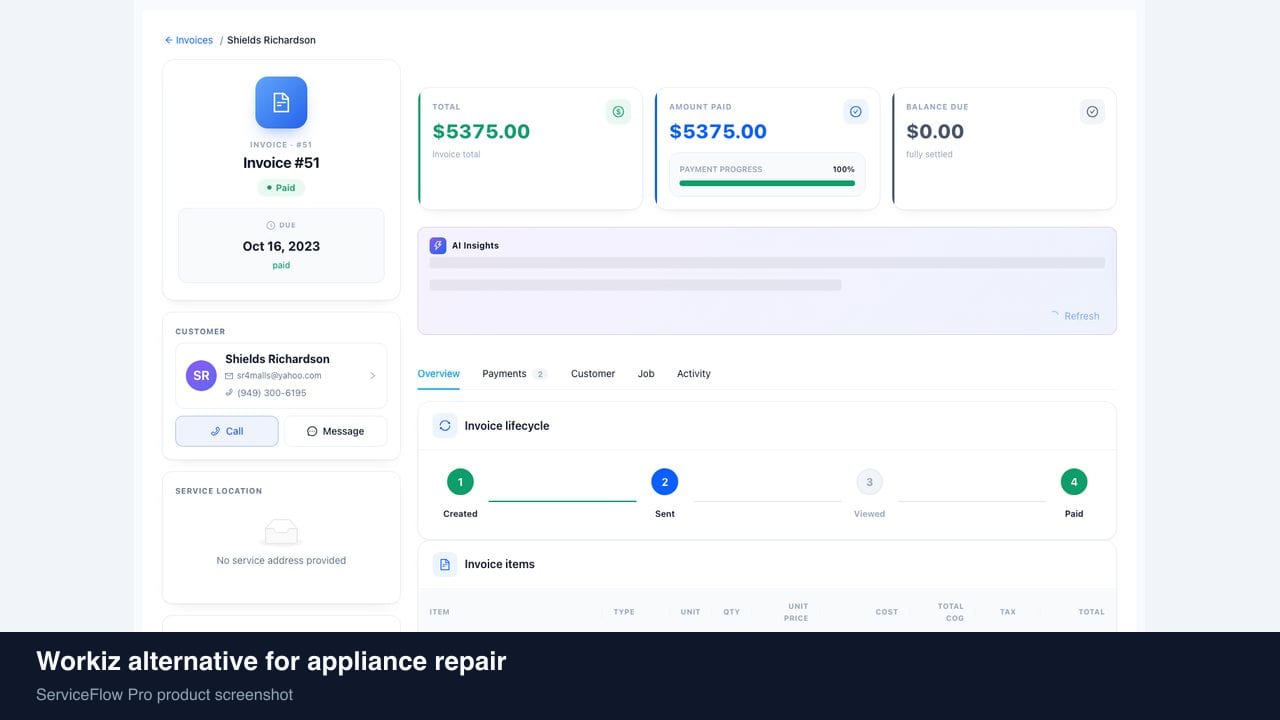Click lifecycle step 3 Viewed
This screenshot has height=720, width=1280.
(x=869, y=482)
